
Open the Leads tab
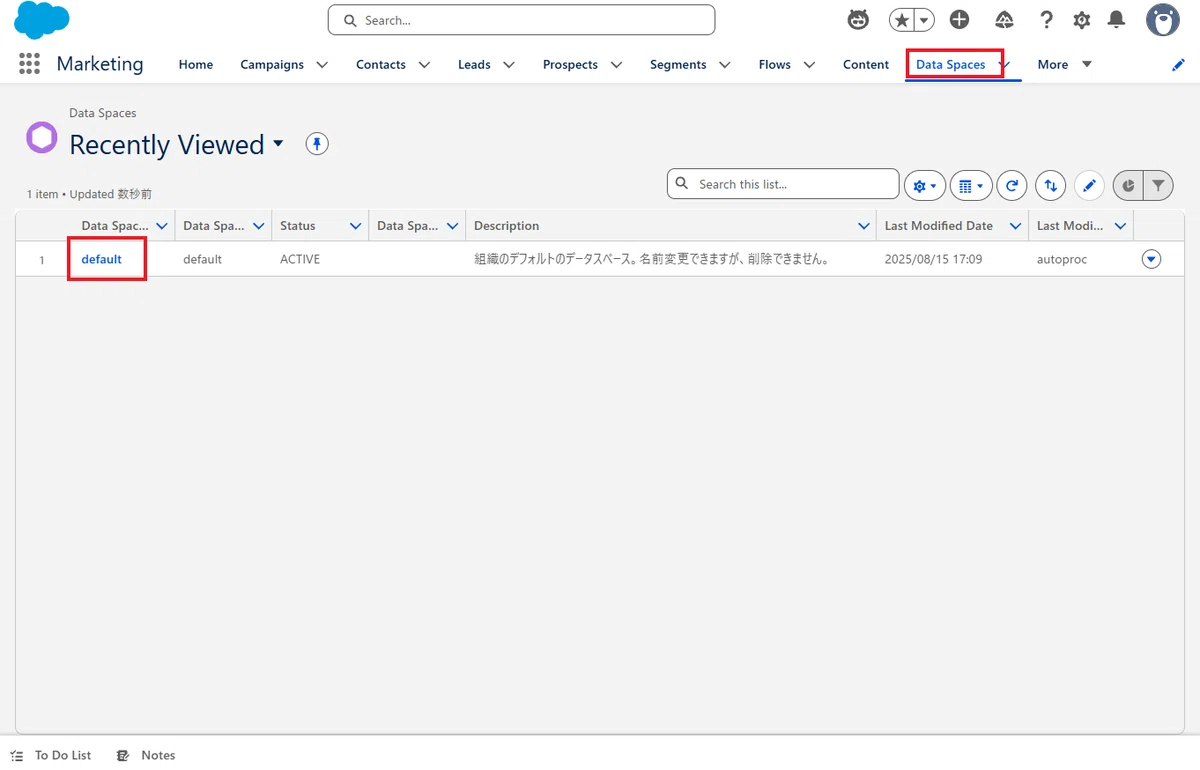(474, 65)
